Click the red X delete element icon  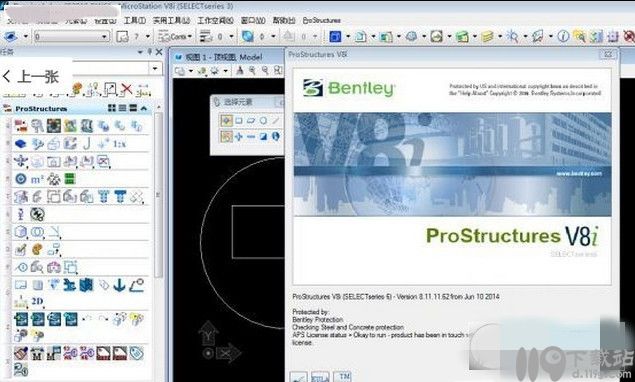127,88
